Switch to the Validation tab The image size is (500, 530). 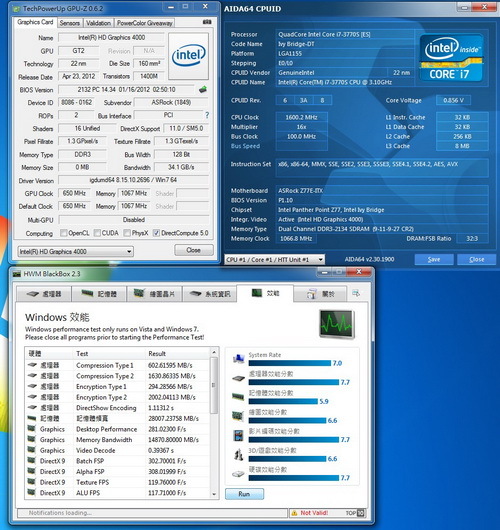(98, 23)
